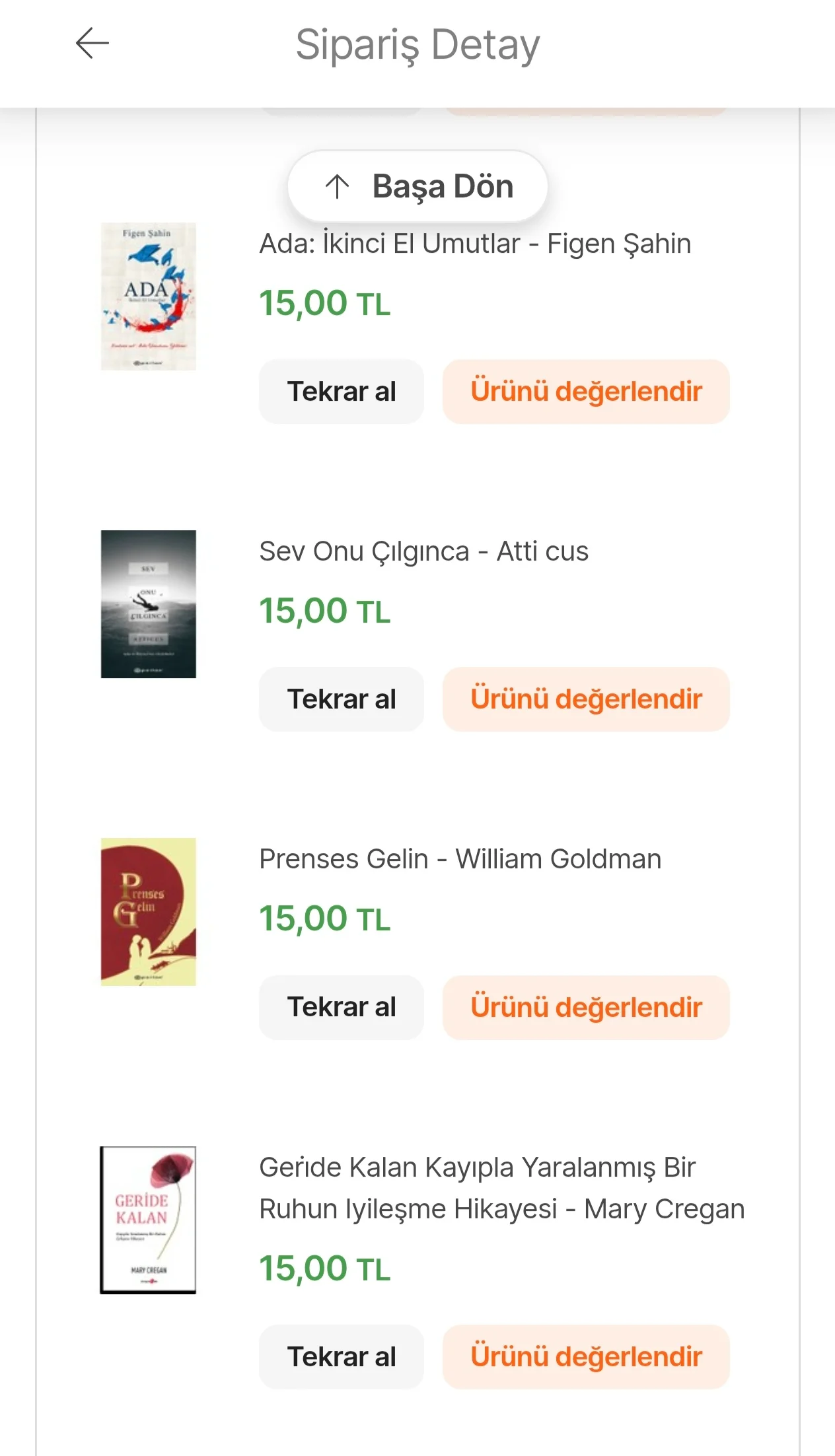Viewport: 835px width, 1456px height.
Task: Open Geride Kalan - Mary Cregan title
Action: tap(501, 1188)
